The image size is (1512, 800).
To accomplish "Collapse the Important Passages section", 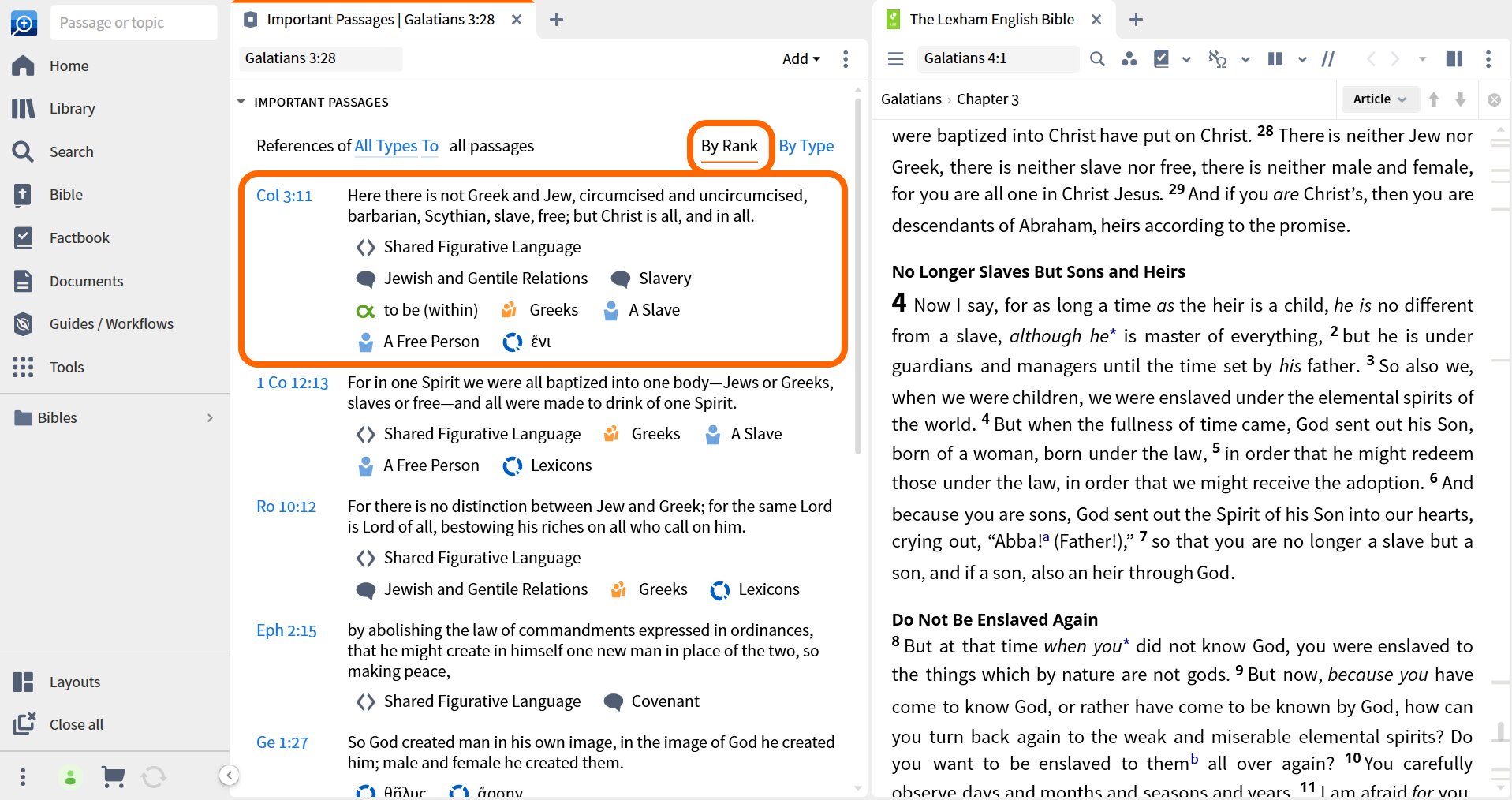I will pos(241,102).
